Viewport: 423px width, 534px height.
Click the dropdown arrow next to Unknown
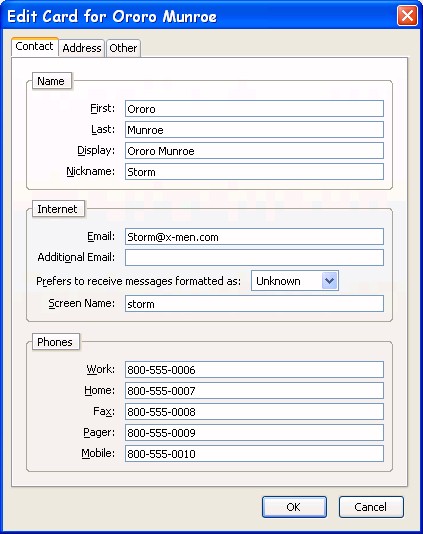pyautogui.click(x=329, y=281)
